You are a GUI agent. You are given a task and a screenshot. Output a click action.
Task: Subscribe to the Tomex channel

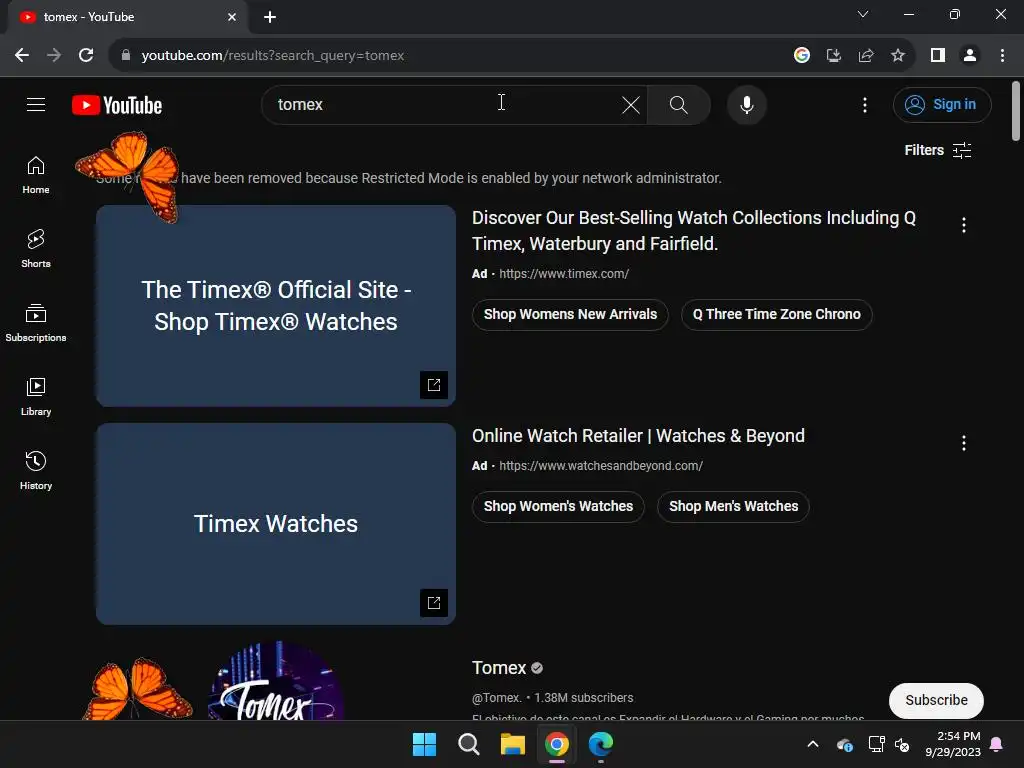tap(936, 700)
